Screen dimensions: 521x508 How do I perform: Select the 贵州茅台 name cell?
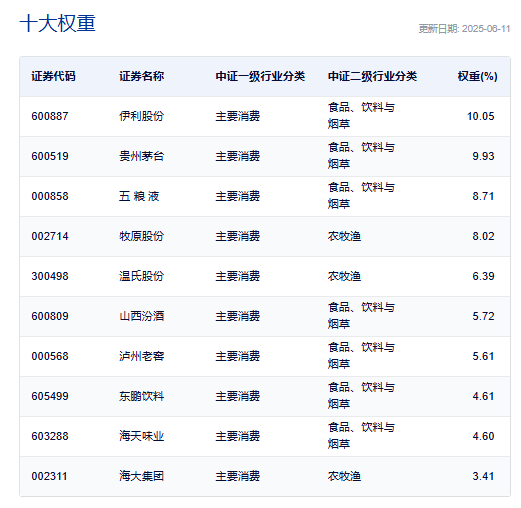142,156
